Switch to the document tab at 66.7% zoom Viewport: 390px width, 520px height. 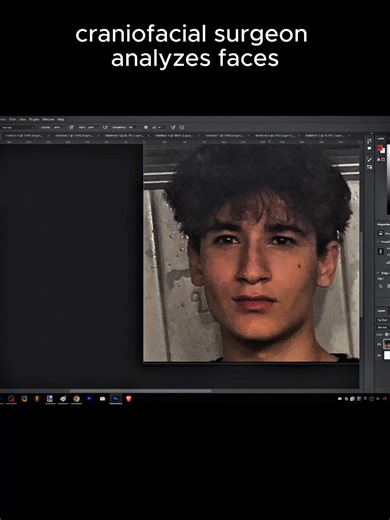click(127, 136)
